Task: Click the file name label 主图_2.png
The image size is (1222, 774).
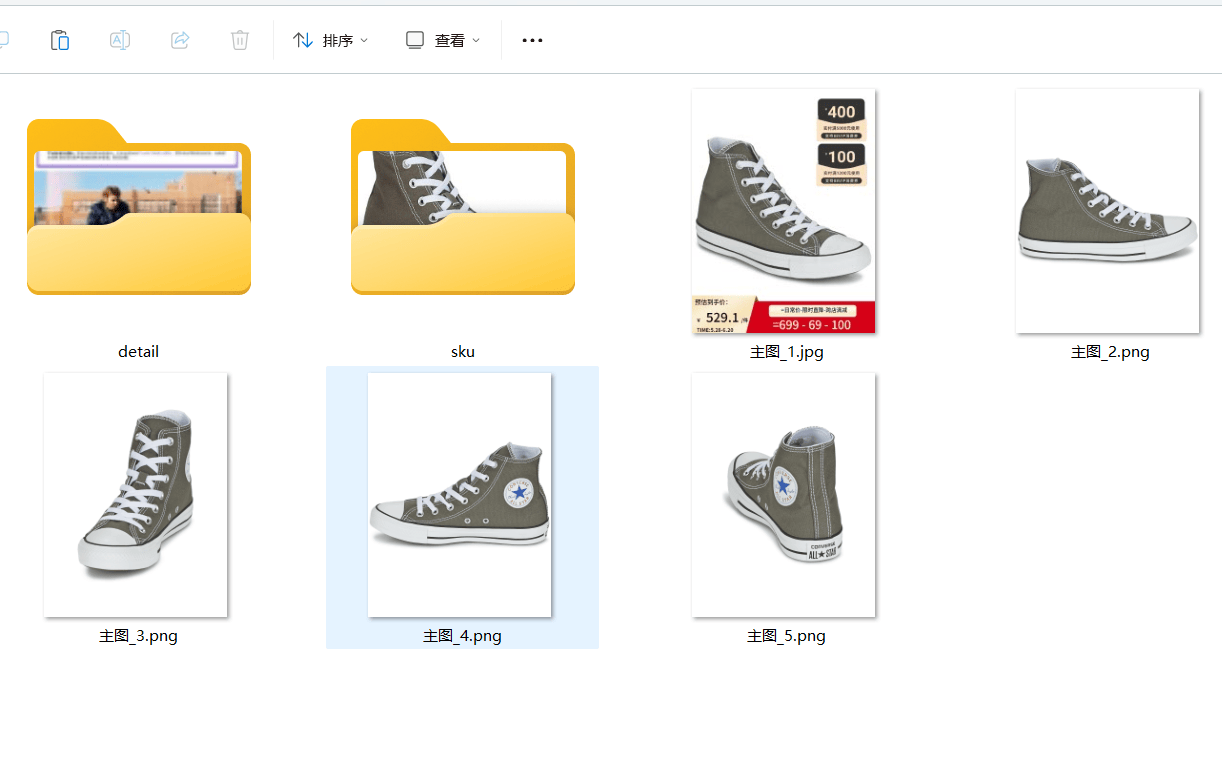Action: tap(1110, 352)
